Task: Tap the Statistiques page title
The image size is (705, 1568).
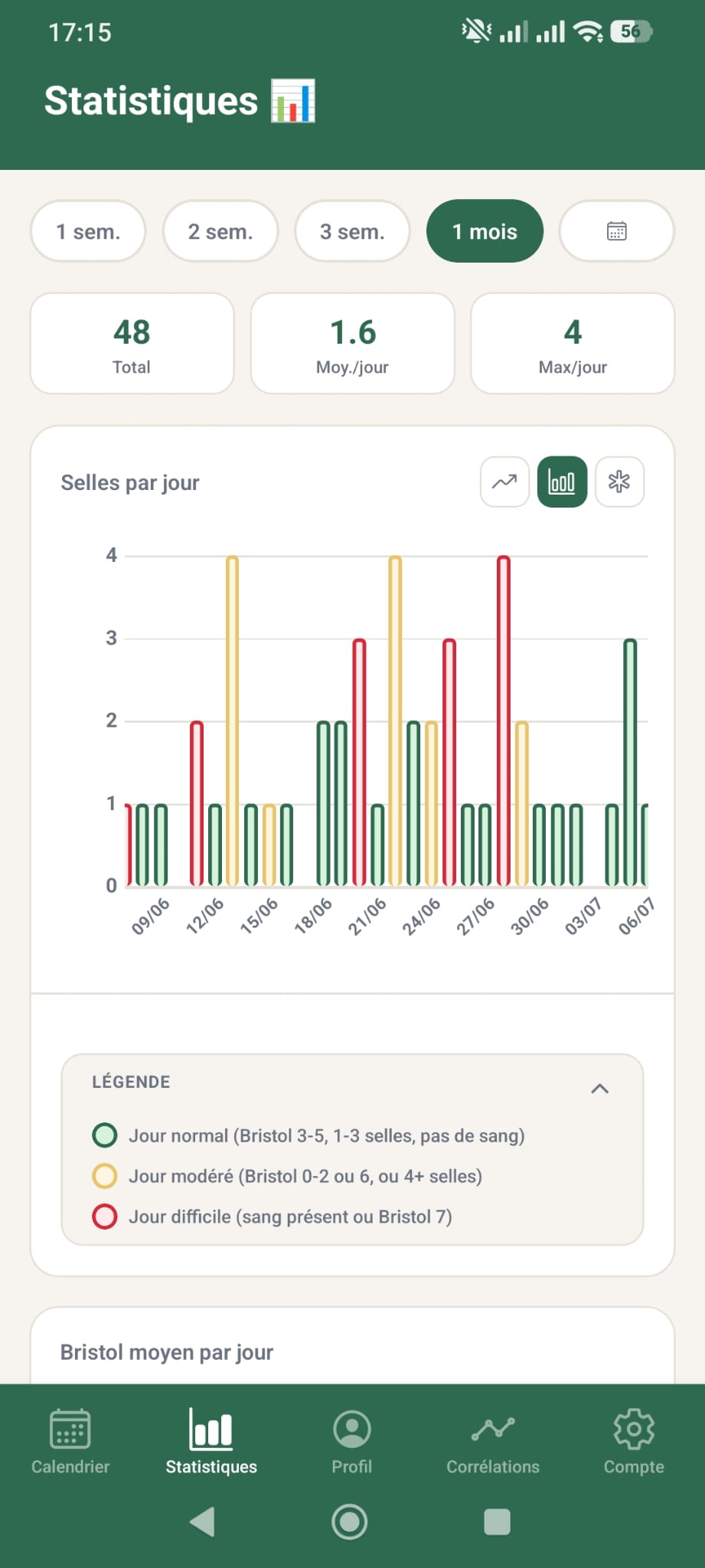Action: pyautogui.click(x=152, y=100)
